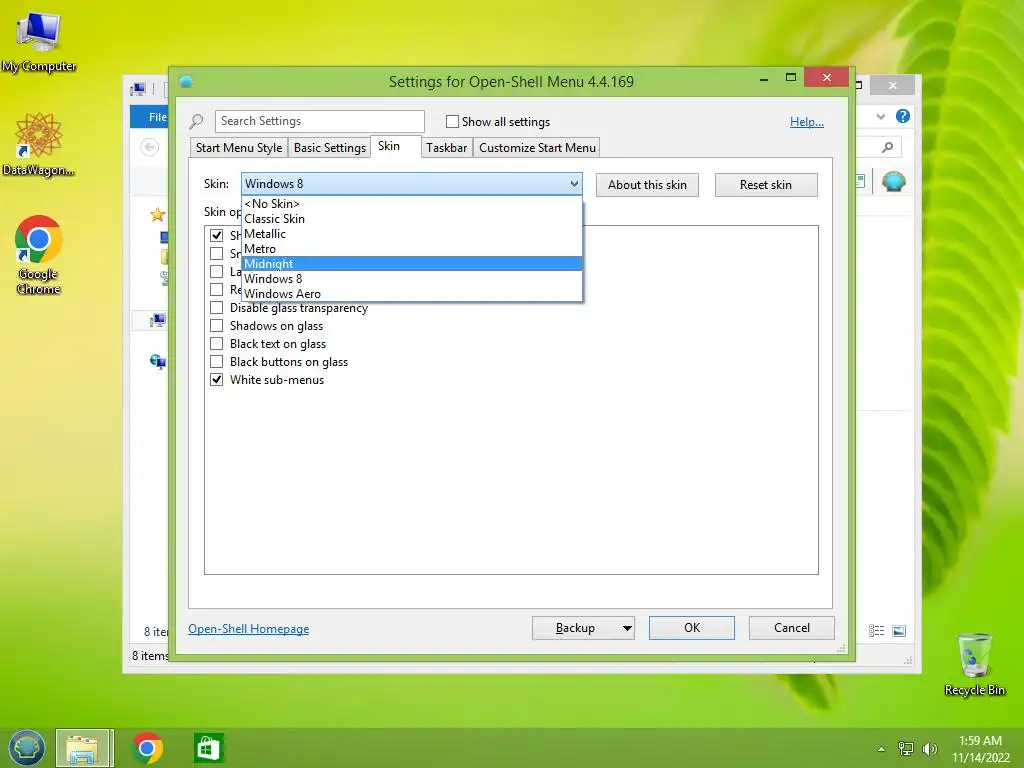Click the Open-Shell settings window title icon

pyautogui.click(x=186, y=81)
